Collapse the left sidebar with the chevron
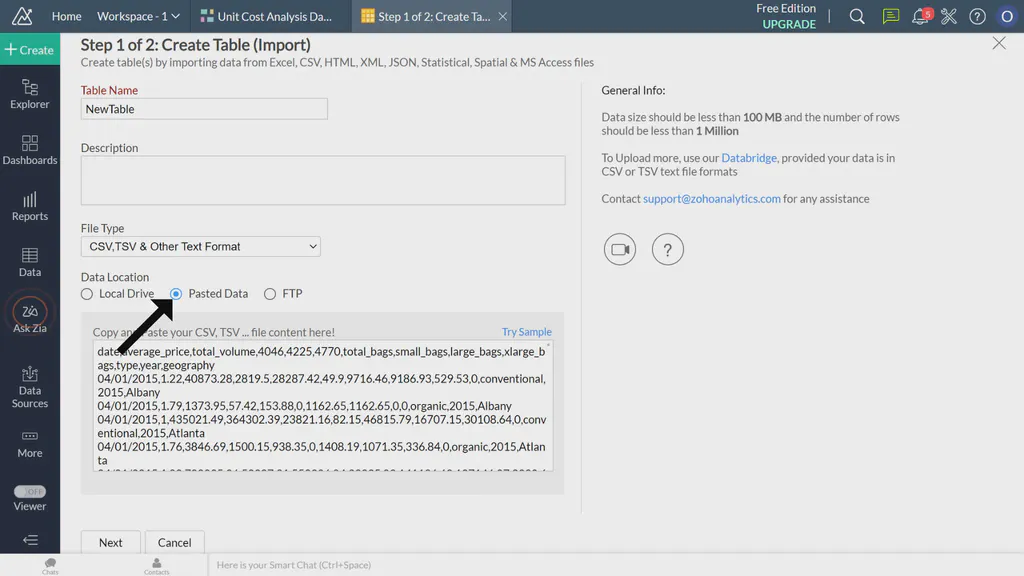This screenshot has width=1024, height=576. (x=29, y=541)
